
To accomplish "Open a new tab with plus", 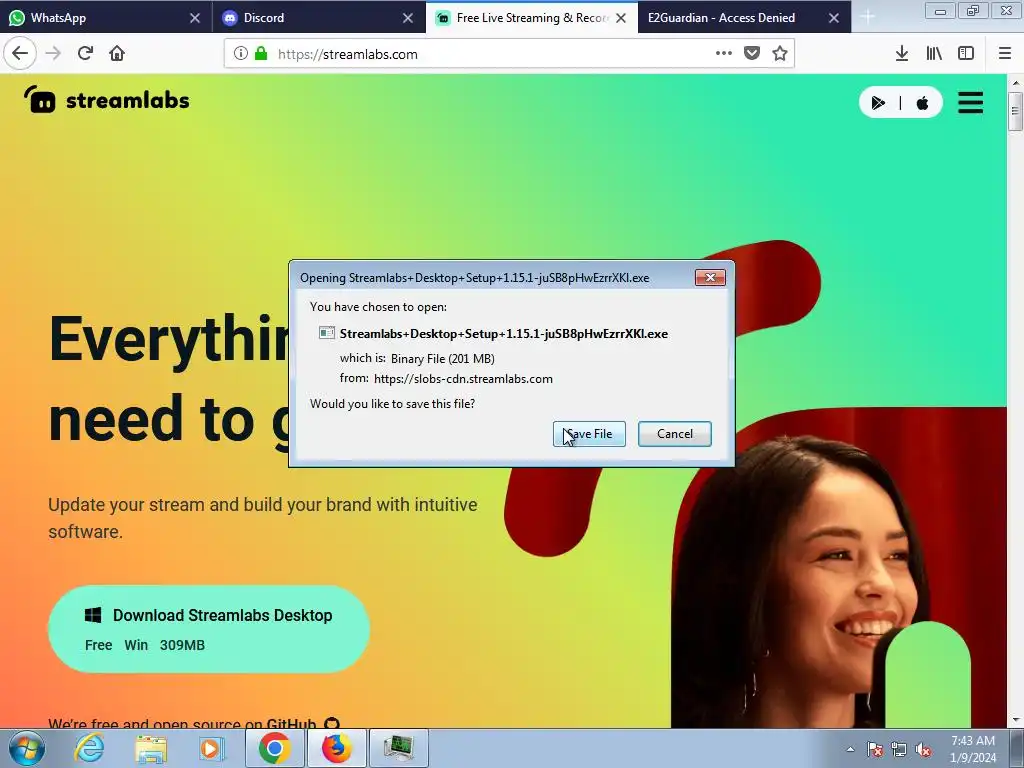I will coord(867,17).
